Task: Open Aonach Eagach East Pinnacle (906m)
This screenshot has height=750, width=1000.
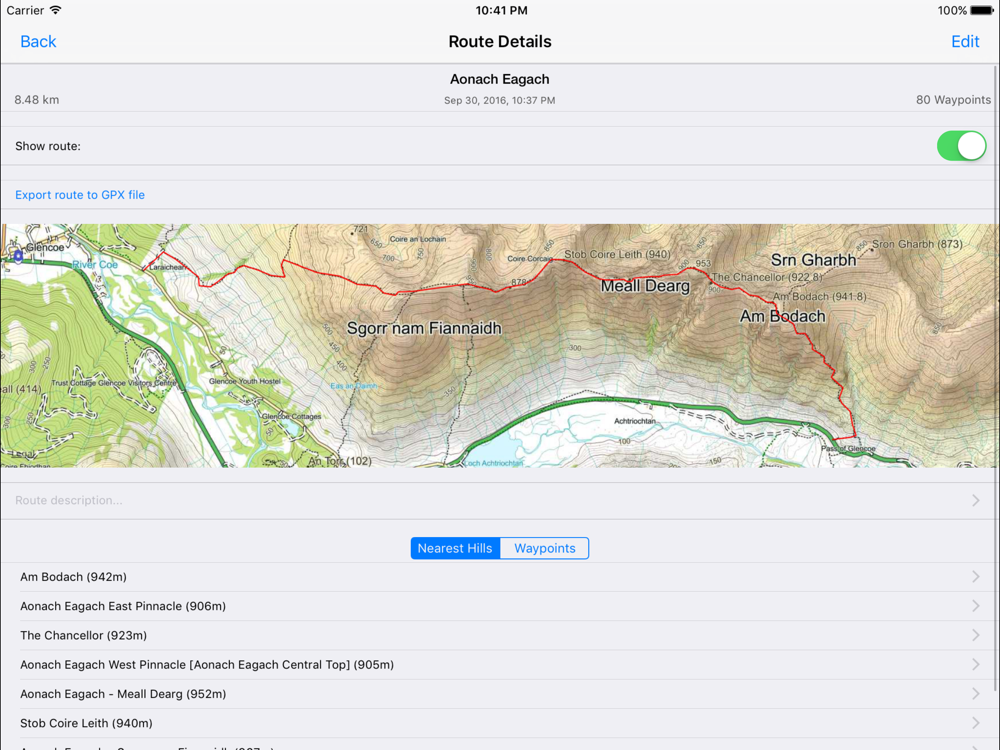Action: pos(498,607)
